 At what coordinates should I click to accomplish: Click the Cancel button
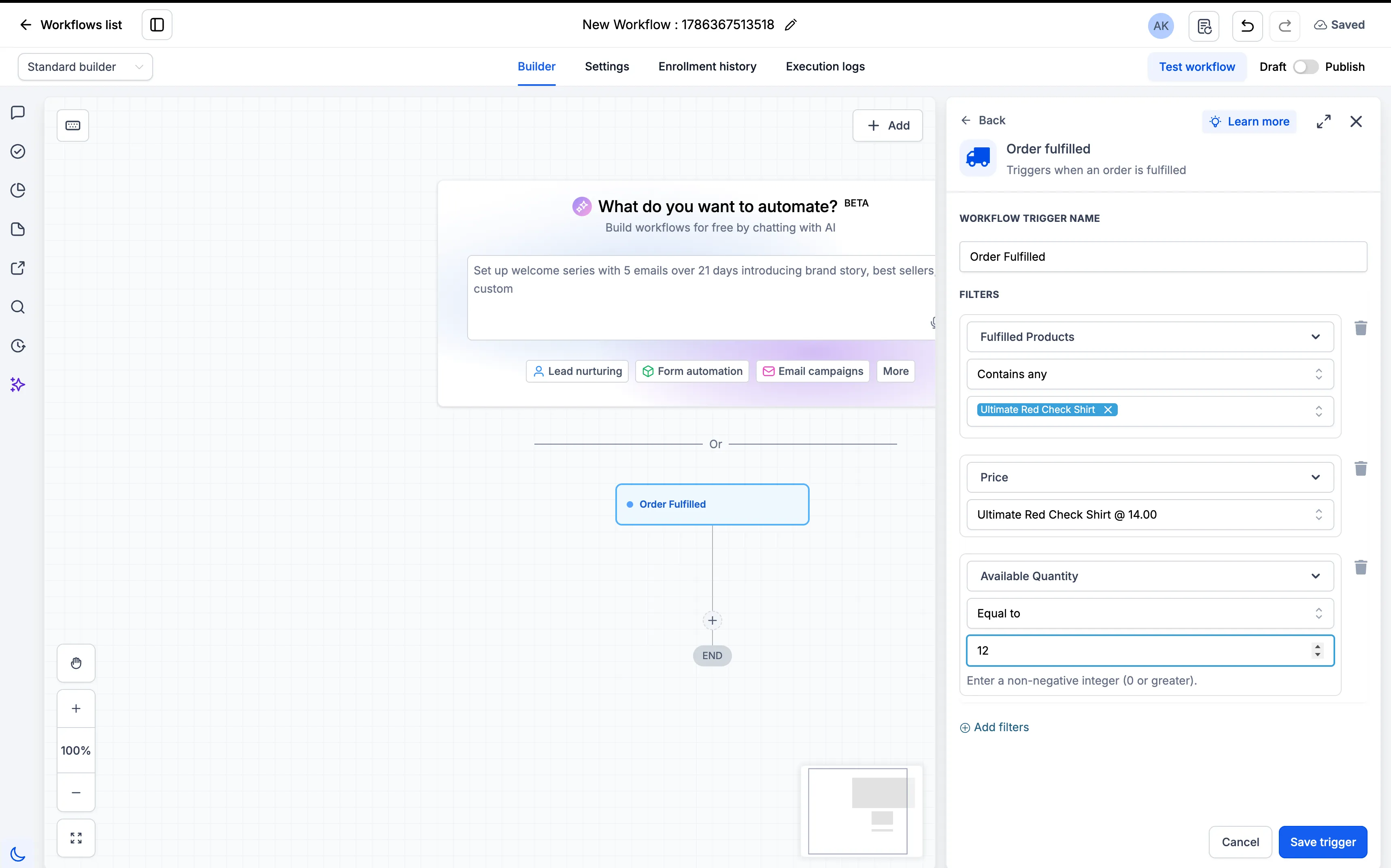tap(1240, 842)
